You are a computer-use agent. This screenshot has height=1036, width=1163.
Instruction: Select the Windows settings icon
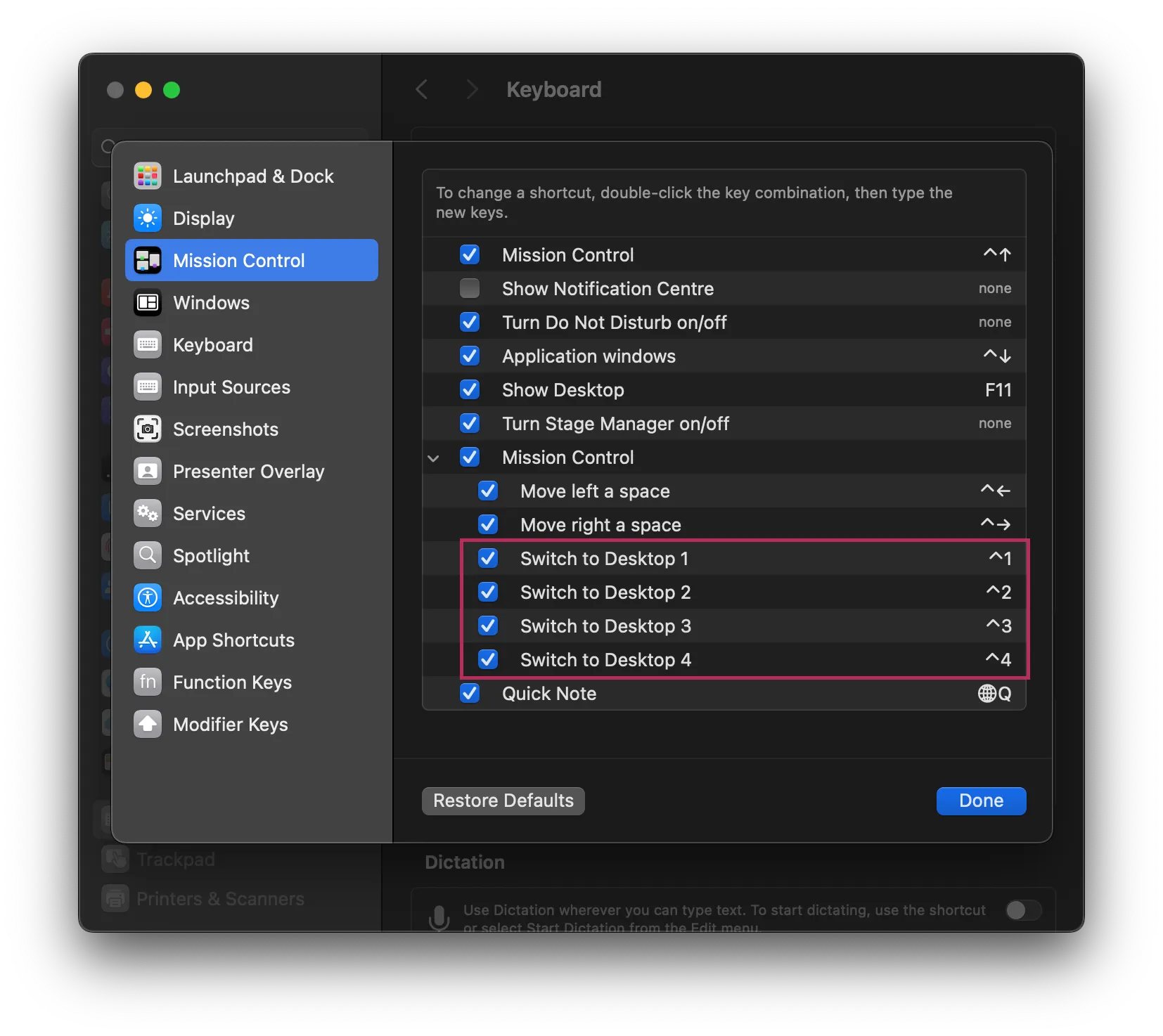tap(148, 302)
